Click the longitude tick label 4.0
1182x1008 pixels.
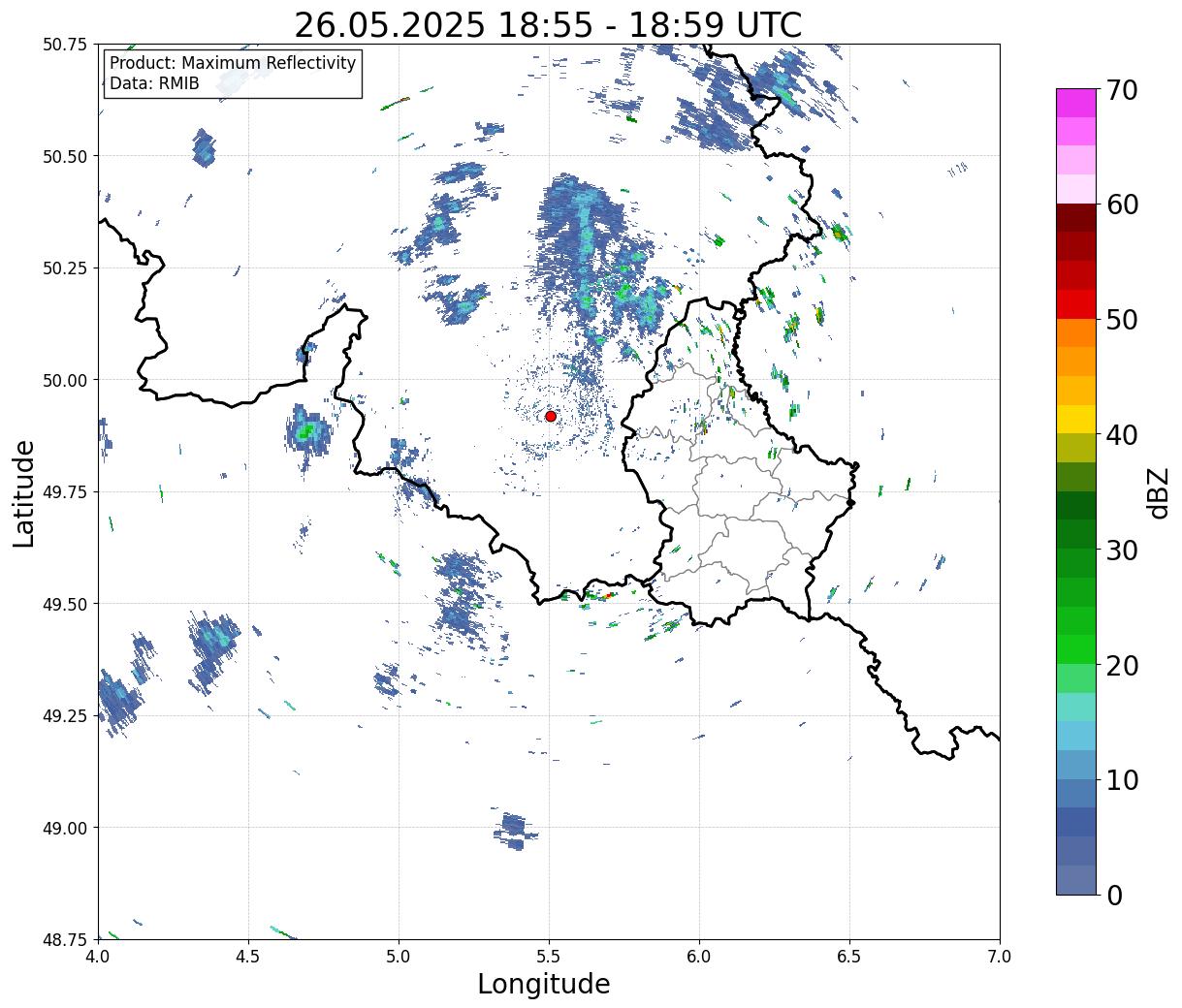coord(98,957)
